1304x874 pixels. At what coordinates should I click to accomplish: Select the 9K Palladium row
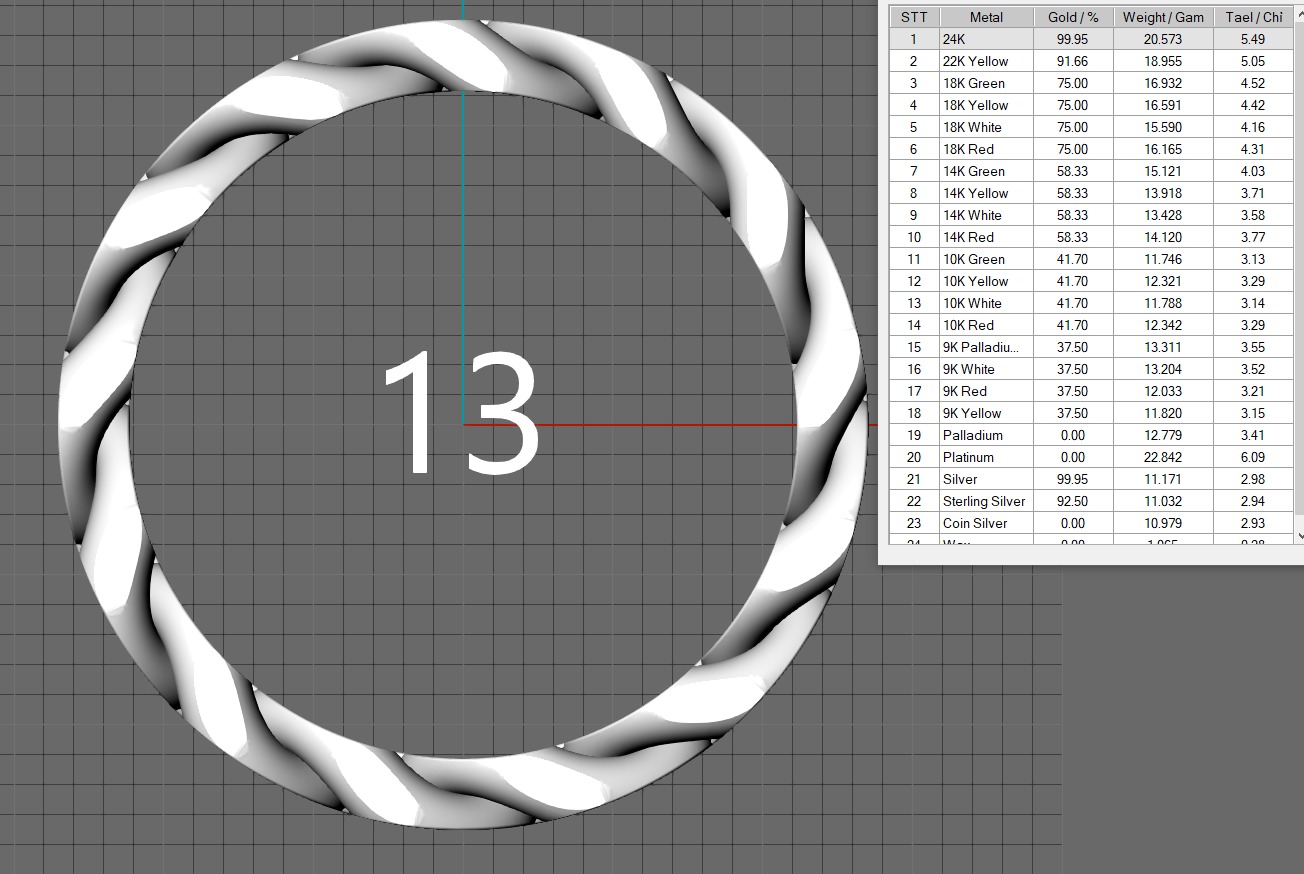coord(1092,347)
